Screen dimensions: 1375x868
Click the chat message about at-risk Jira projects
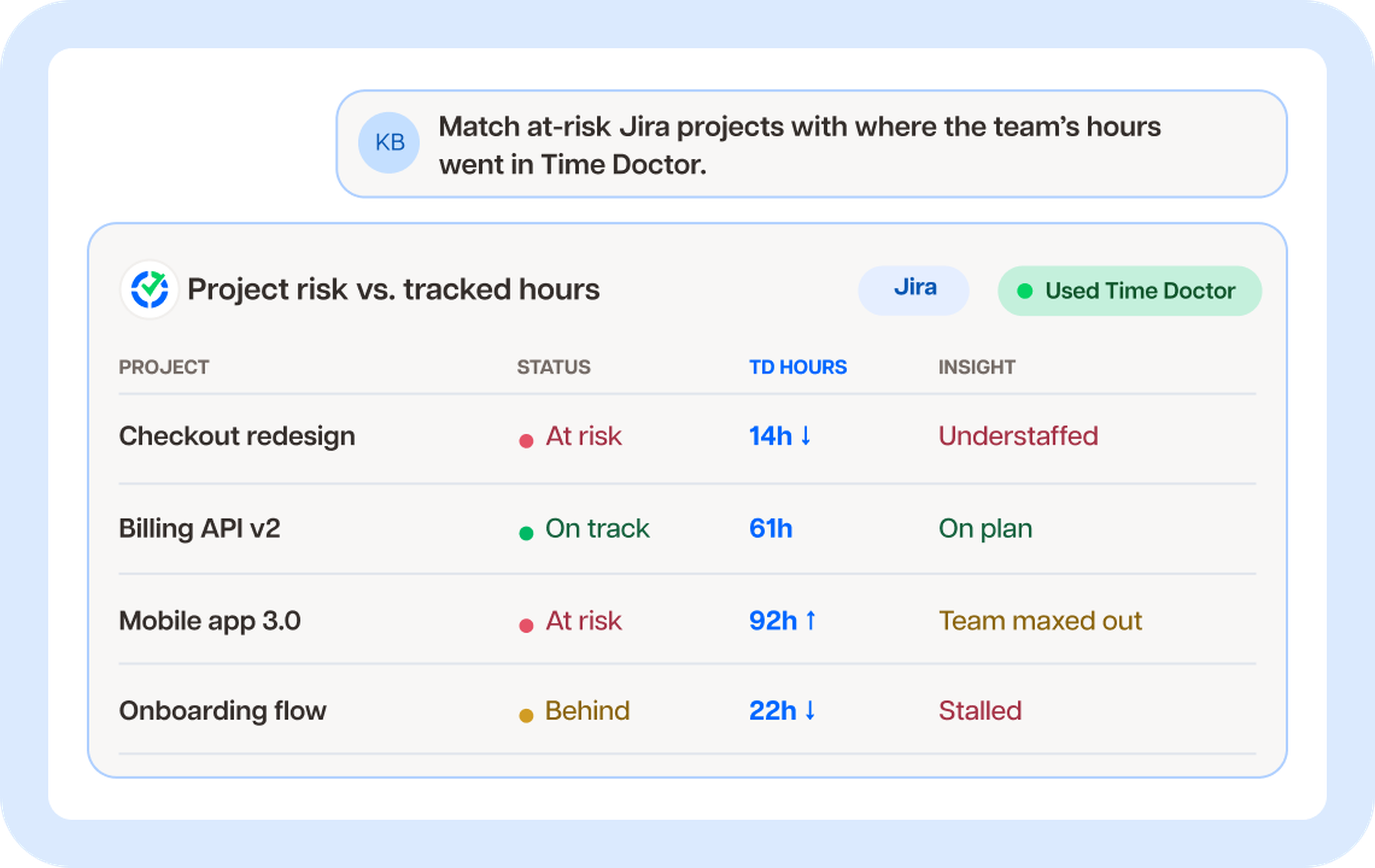pyautogui.click(x=811, y=144)
